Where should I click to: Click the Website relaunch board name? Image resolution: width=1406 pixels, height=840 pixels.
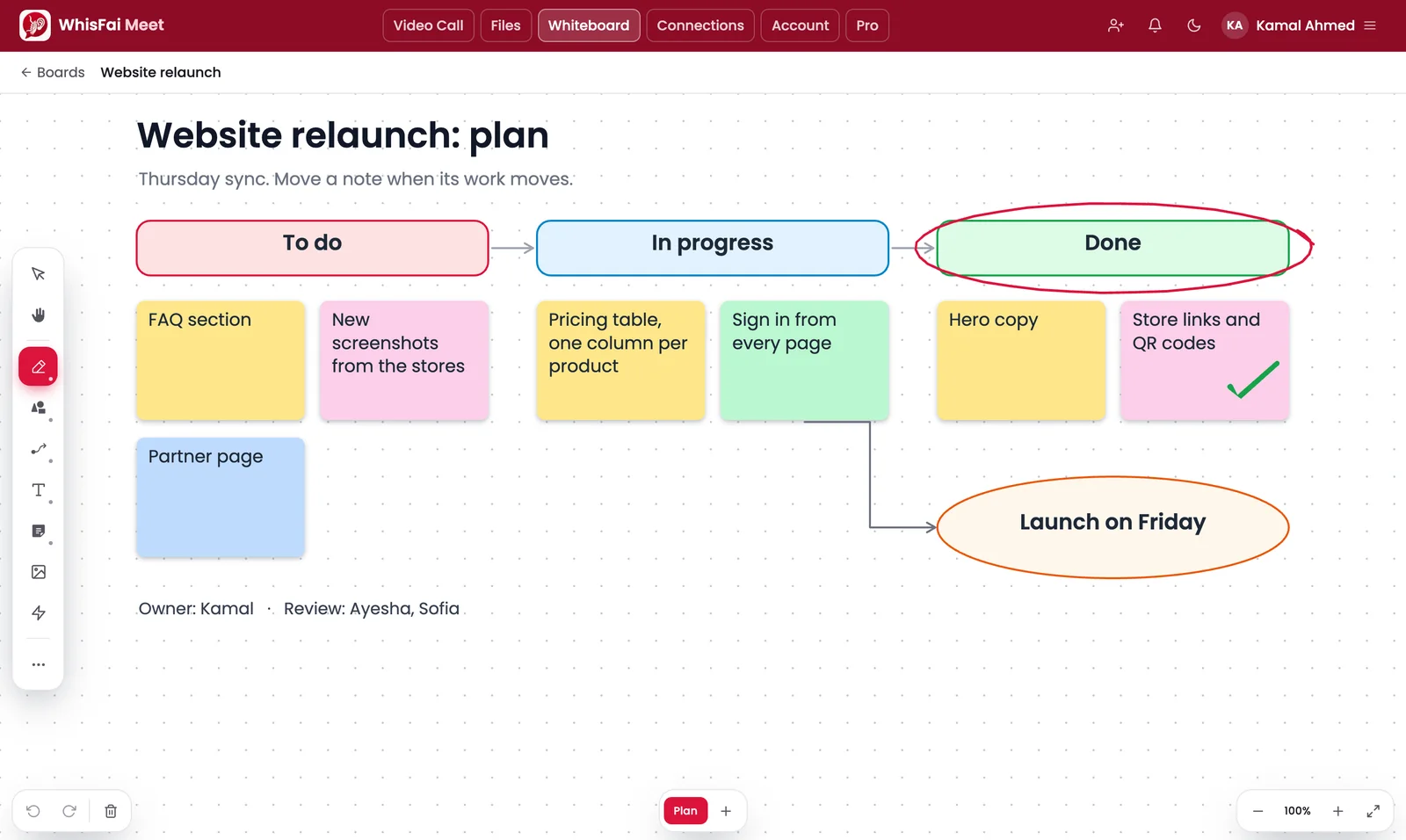pos(161,73)
